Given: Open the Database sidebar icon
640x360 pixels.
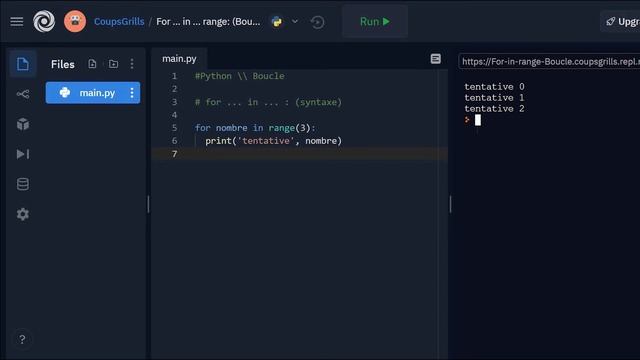Looking at the screenshot, I should 23,184.
